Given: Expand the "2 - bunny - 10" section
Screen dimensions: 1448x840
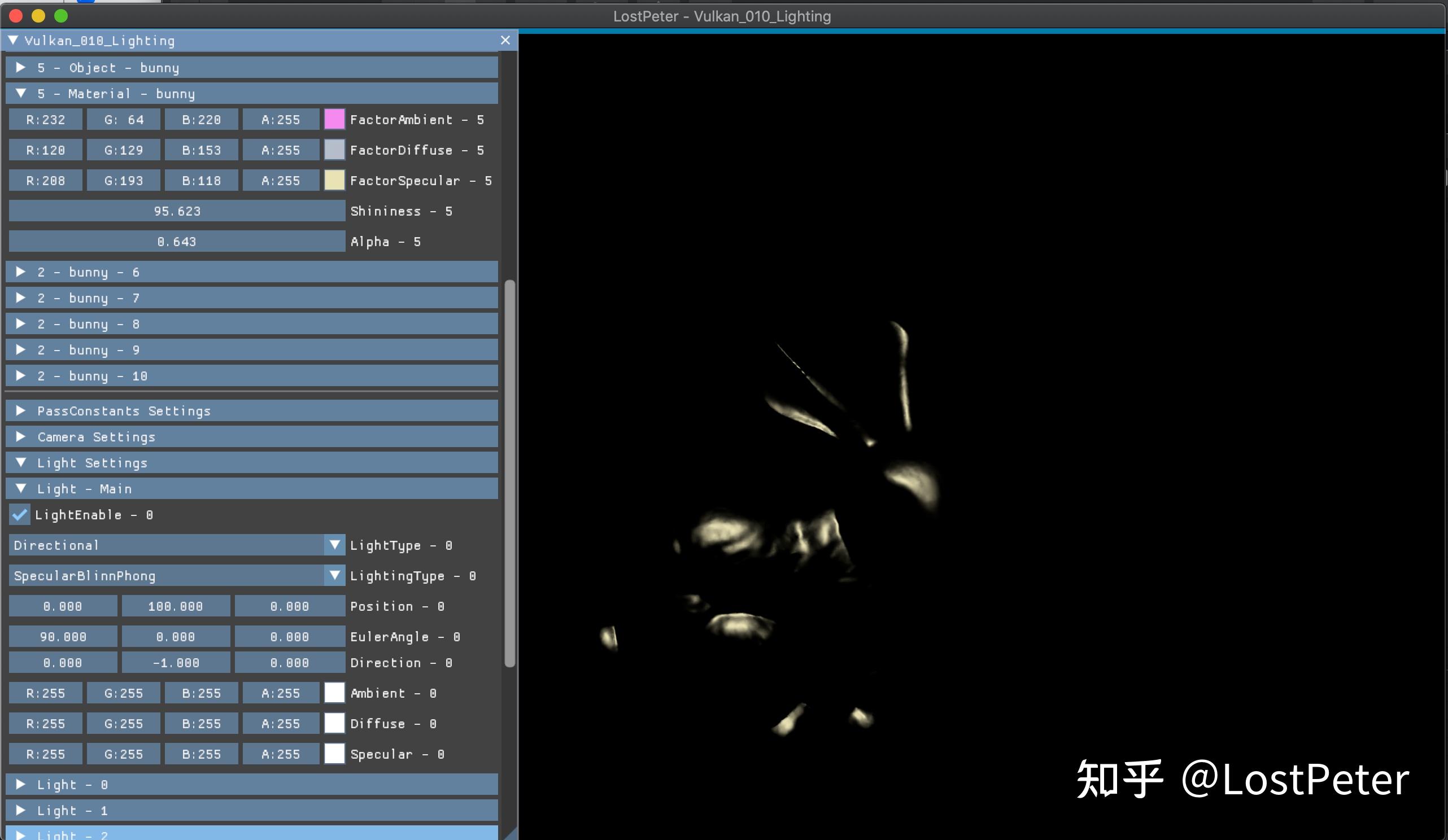Looking at the screenshot, I should [x=21, y=376].
